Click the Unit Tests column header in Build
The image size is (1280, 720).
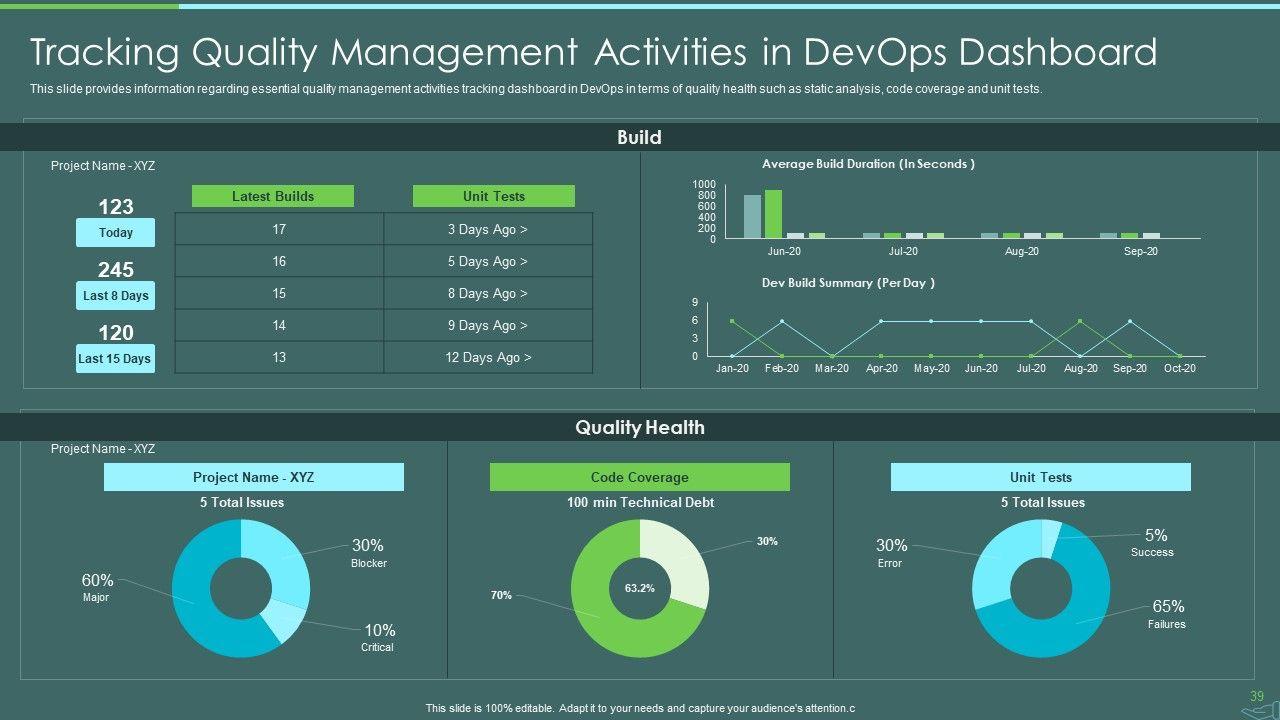tap(493, 196)
